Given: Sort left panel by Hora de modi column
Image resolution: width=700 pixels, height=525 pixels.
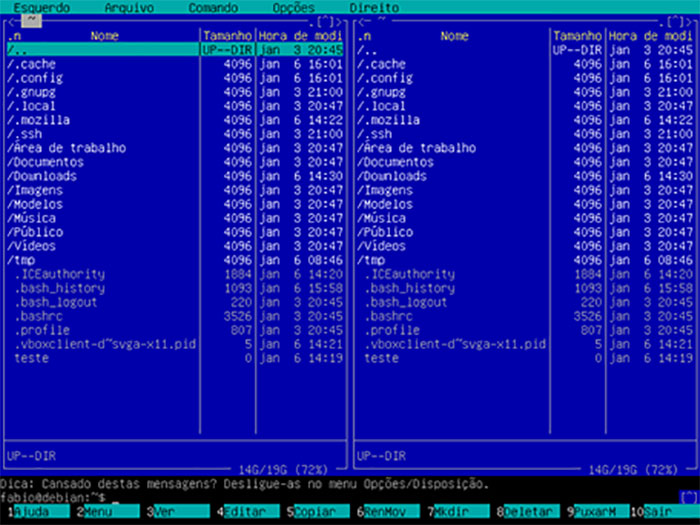Looking at the screenshot, I should click(x=300, y=36).
